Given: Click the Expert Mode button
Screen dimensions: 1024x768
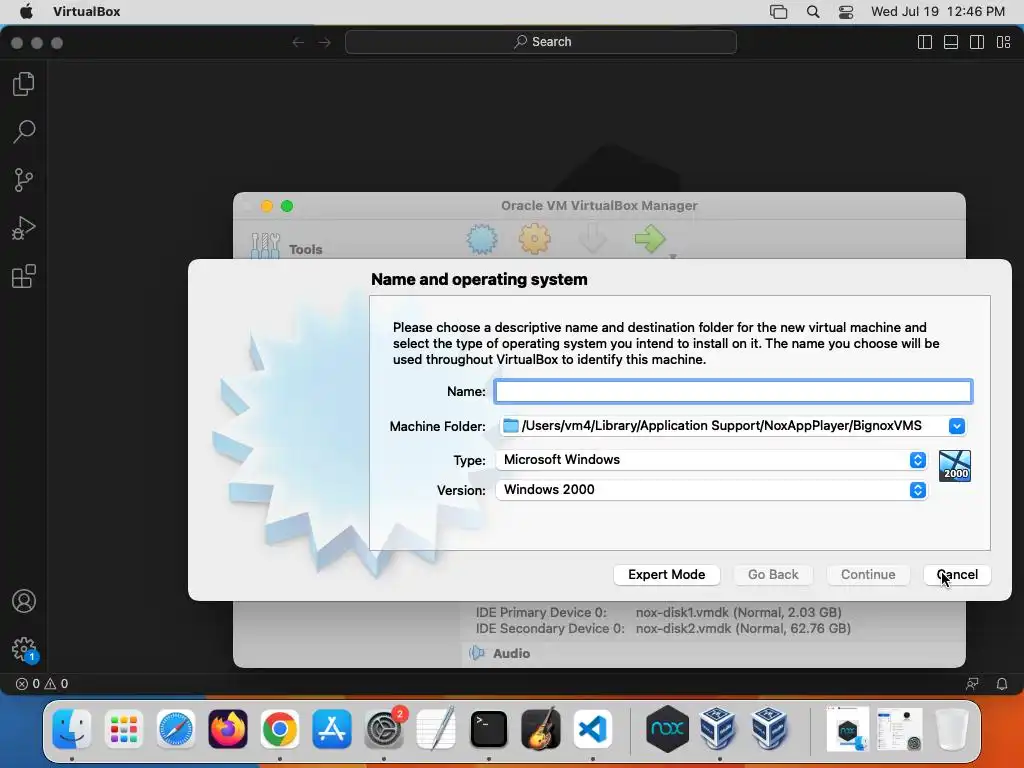Looking at the screenshot, I should click(x=667, y=575).
